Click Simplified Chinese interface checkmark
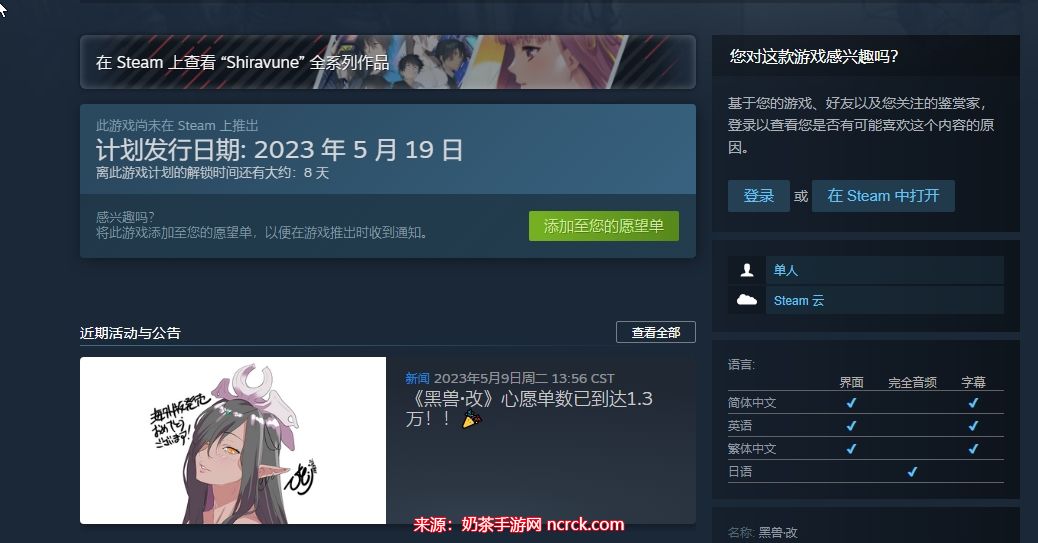This screenshot has height=543, width=1038. click(x=851, y=403)
